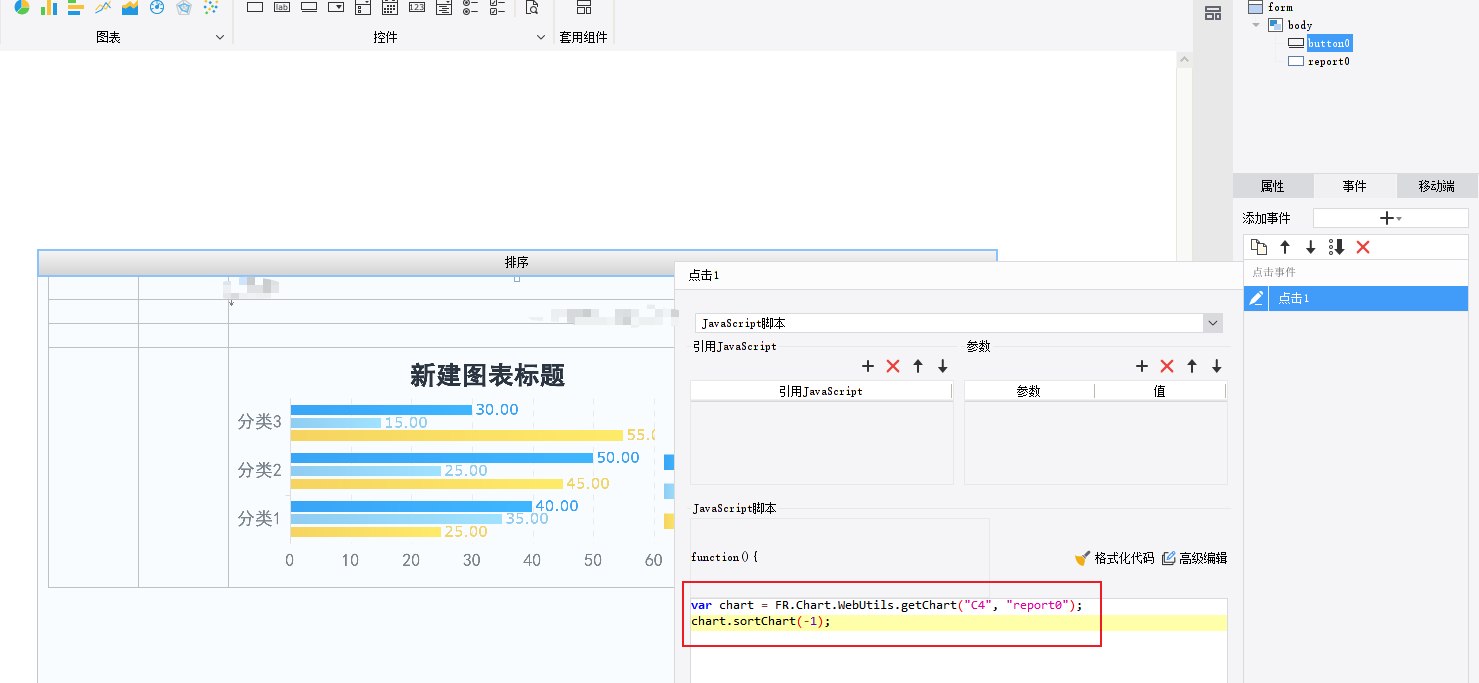The image size is (1479, 683).
Task: Insert a horizontal bar chart
Action: point(76,7)
